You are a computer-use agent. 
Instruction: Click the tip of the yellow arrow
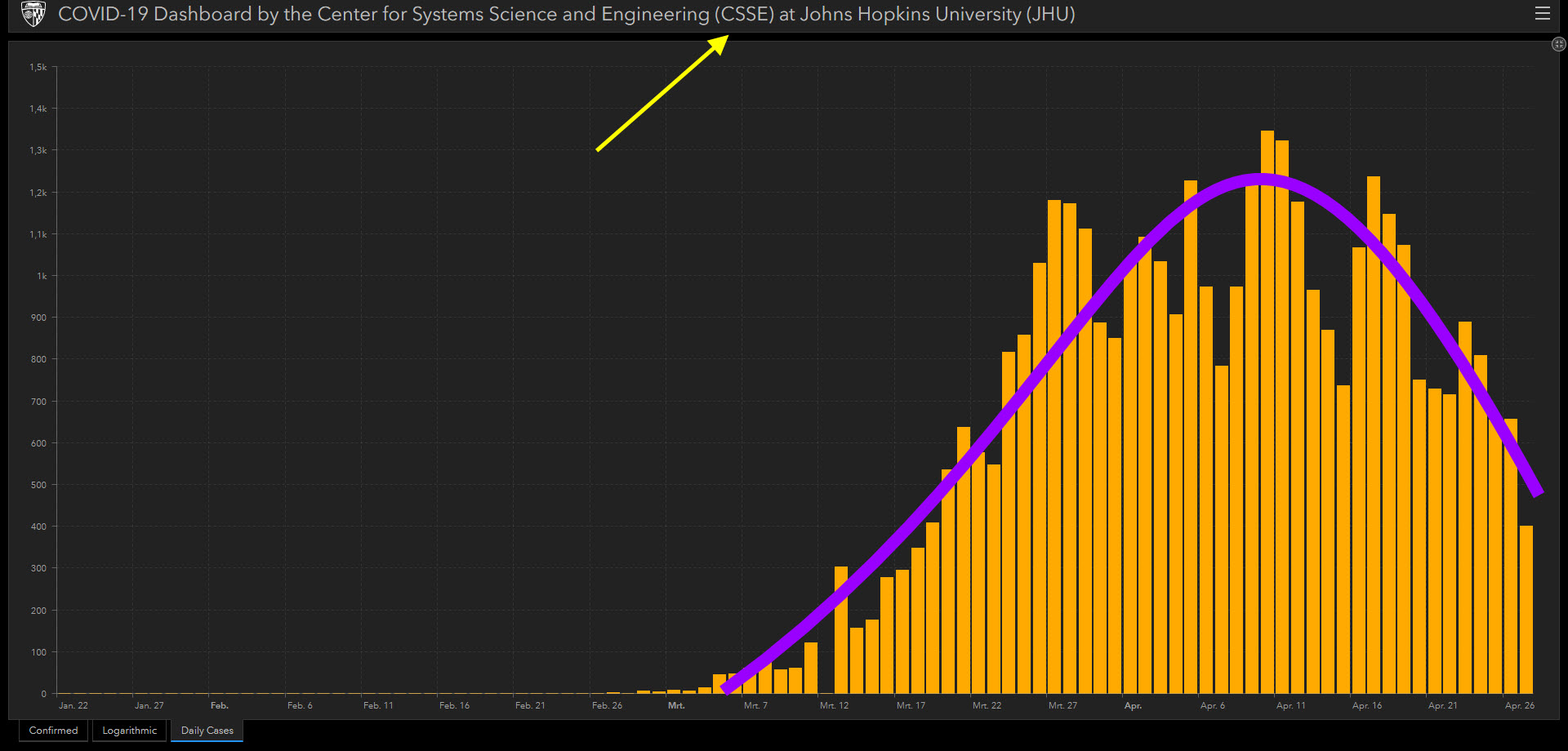pos(725,38)
